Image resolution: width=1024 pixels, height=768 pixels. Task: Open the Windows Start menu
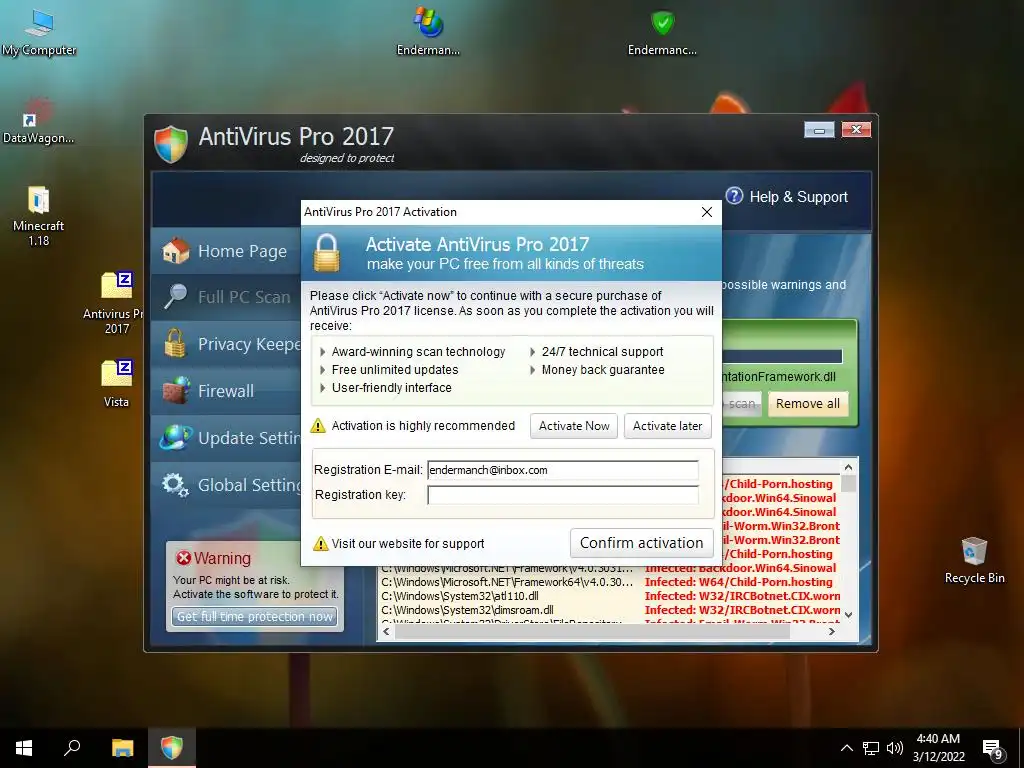point(24,748)
